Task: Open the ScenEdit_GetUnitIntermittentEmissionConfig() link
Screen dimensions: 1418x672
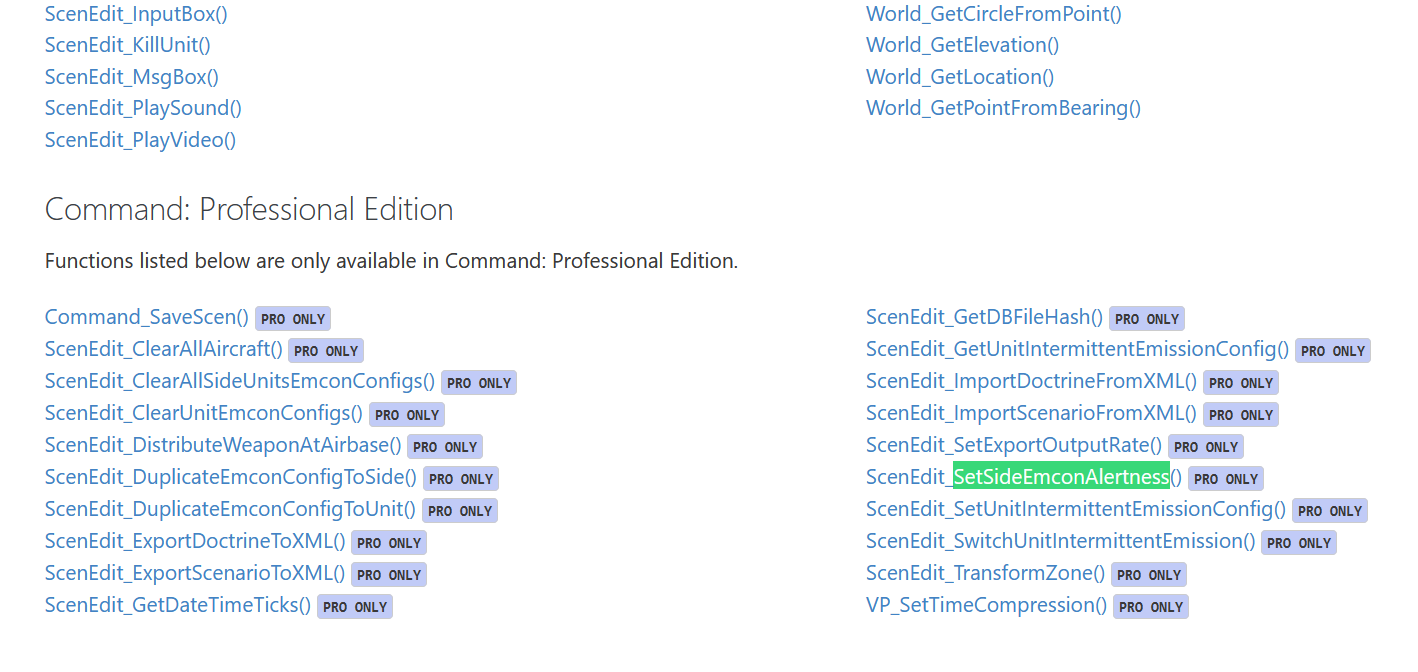Action: (x=1077, y=349)
